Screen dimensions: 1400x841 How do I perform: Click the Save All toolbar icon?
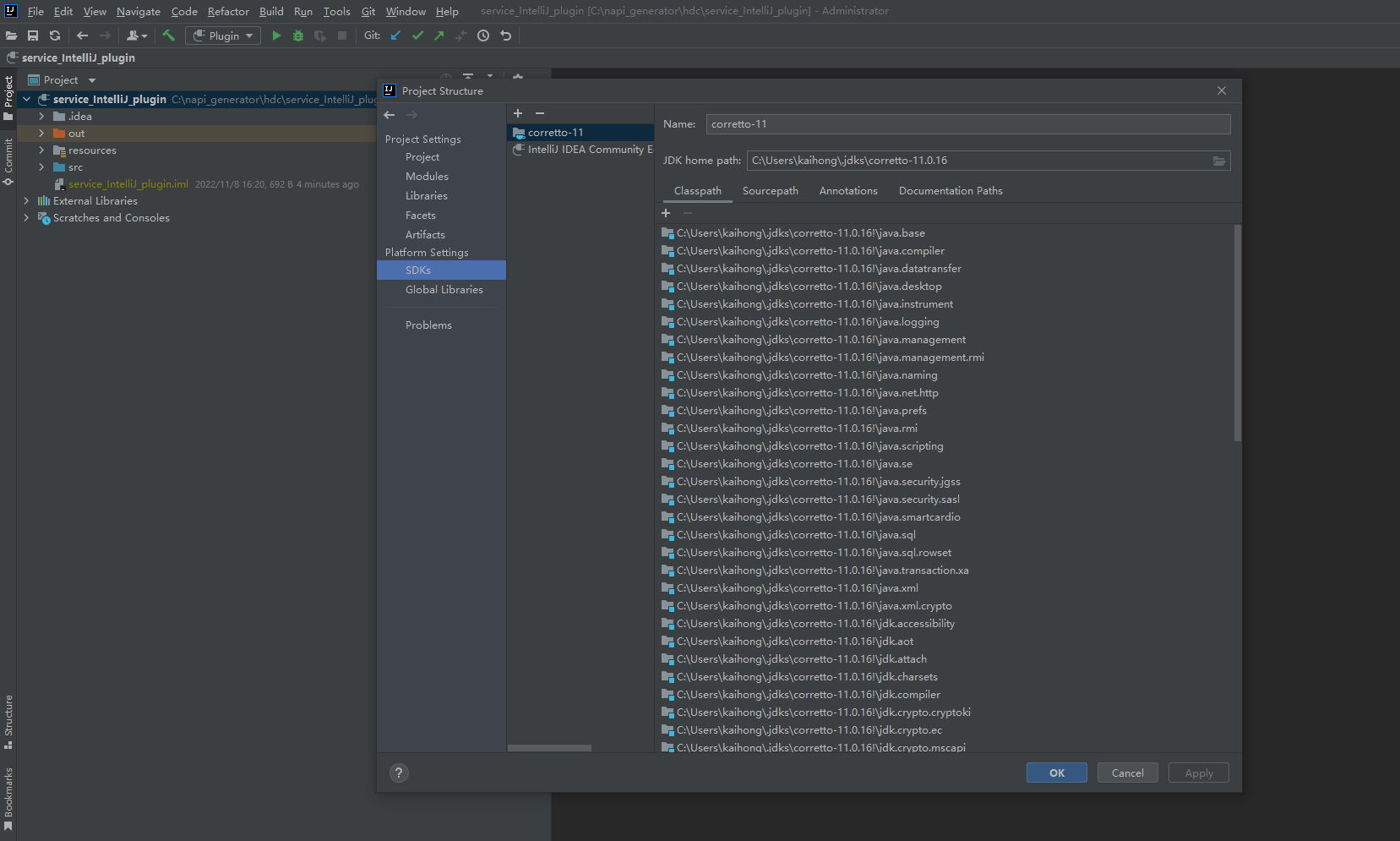[33, 35]
